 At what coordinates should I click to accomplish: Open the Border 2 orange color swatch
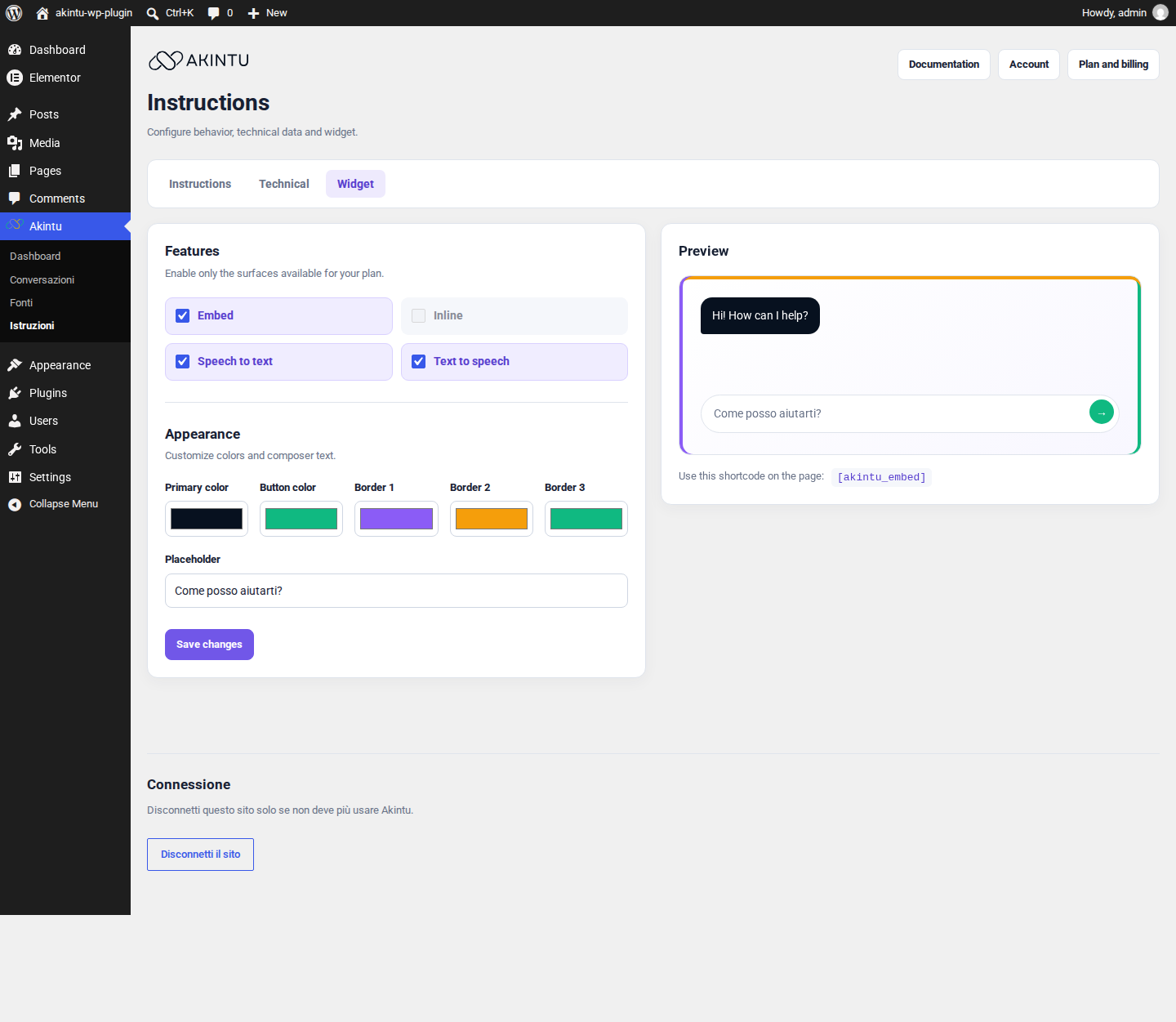[492, 519]
